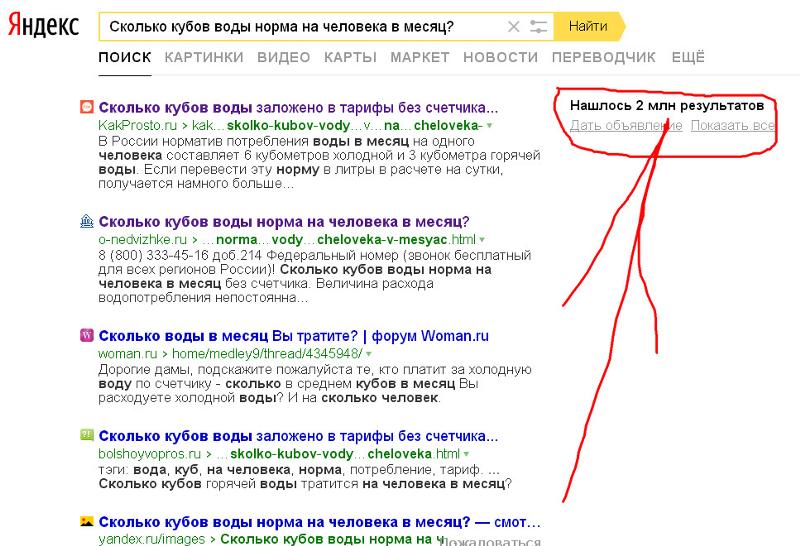Click the yandex.ru/images result favicon
This screenshot has height=546, width=800.
tap(87, 521)
